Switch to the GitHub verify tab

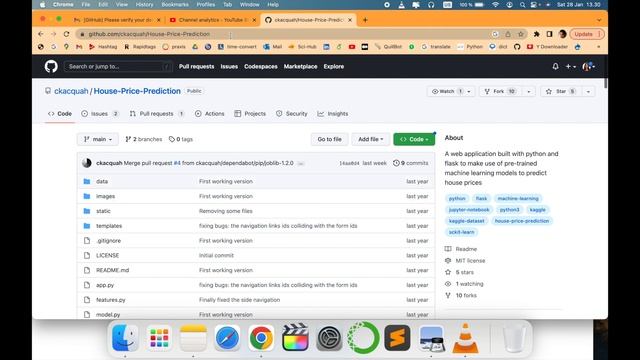tap(117, 20)
